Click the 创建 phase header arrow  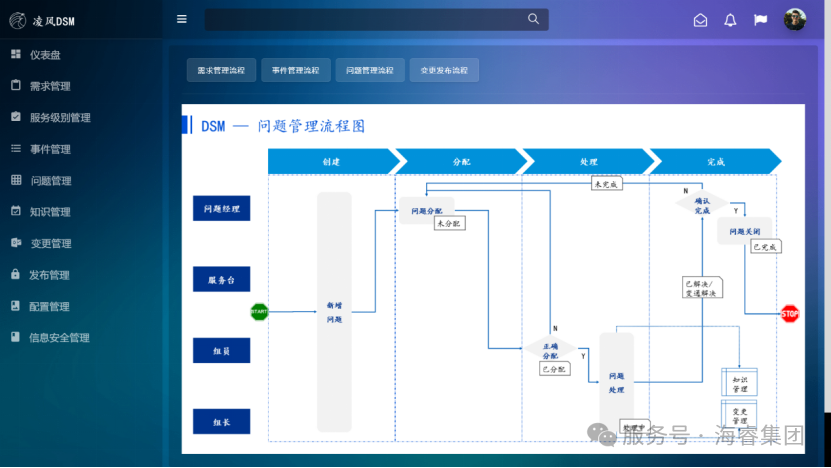(x=334, y=162)
